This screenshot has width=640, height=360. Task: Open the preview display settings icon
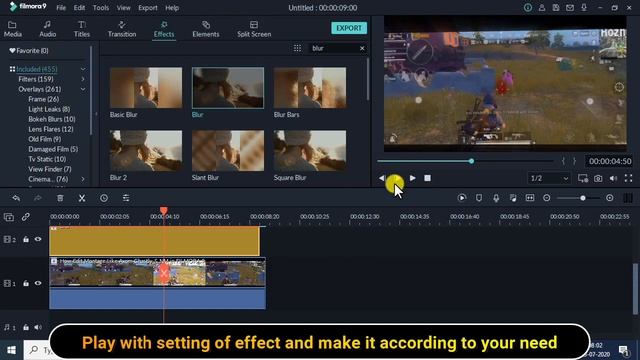point(582,178)
